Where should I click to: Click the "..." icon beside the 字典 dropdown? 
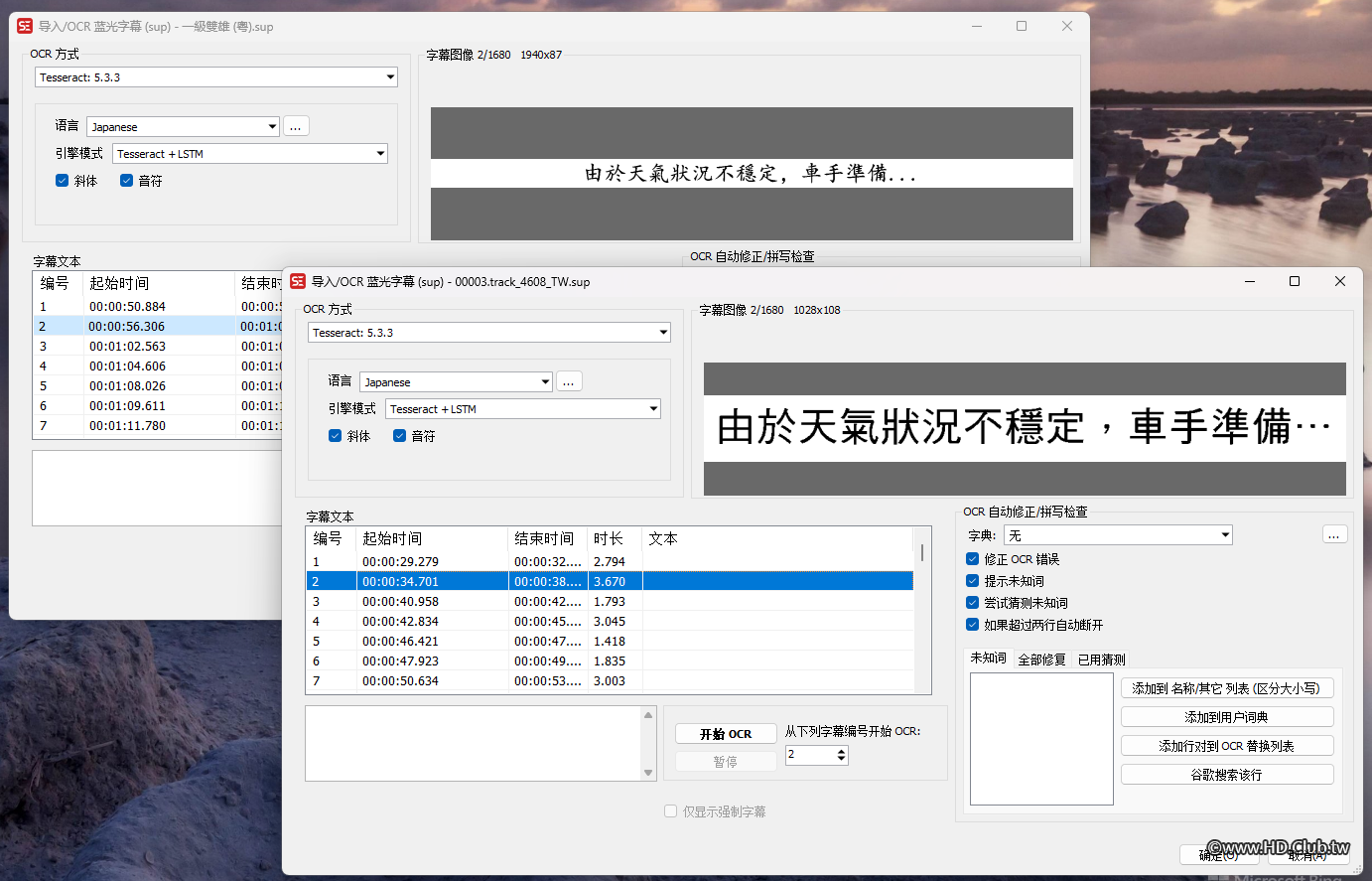(x=1334, y=534)
